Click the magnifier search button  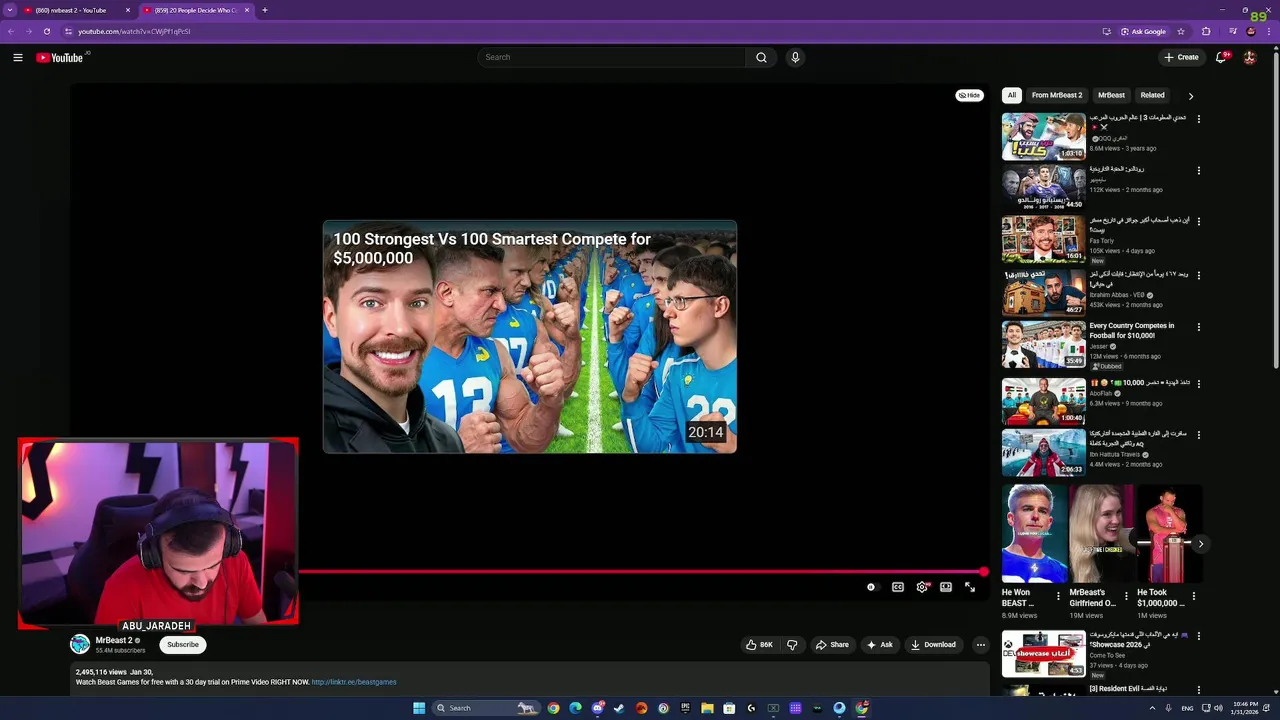pos(761,57)
